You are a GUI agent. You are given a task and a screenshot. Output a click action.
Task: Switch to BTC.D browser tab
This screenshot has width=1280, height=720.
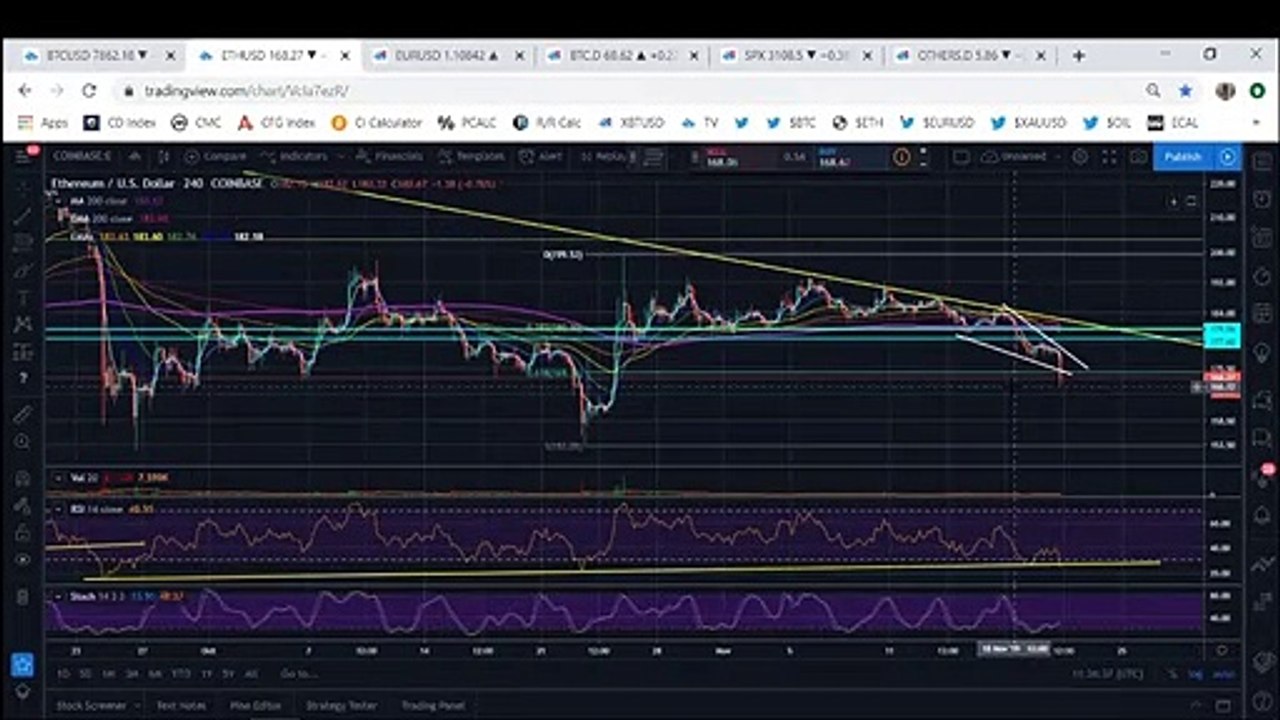[x=620, y=55]
